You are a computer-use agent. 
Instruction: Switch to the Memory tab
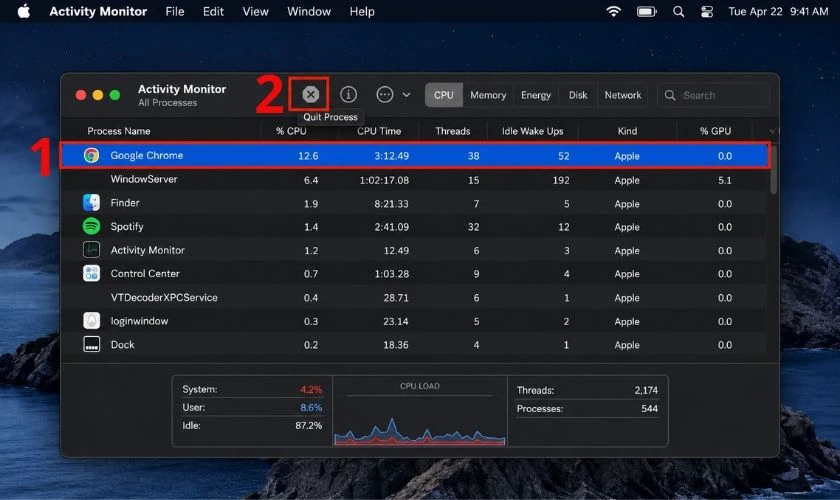point(488,95)
